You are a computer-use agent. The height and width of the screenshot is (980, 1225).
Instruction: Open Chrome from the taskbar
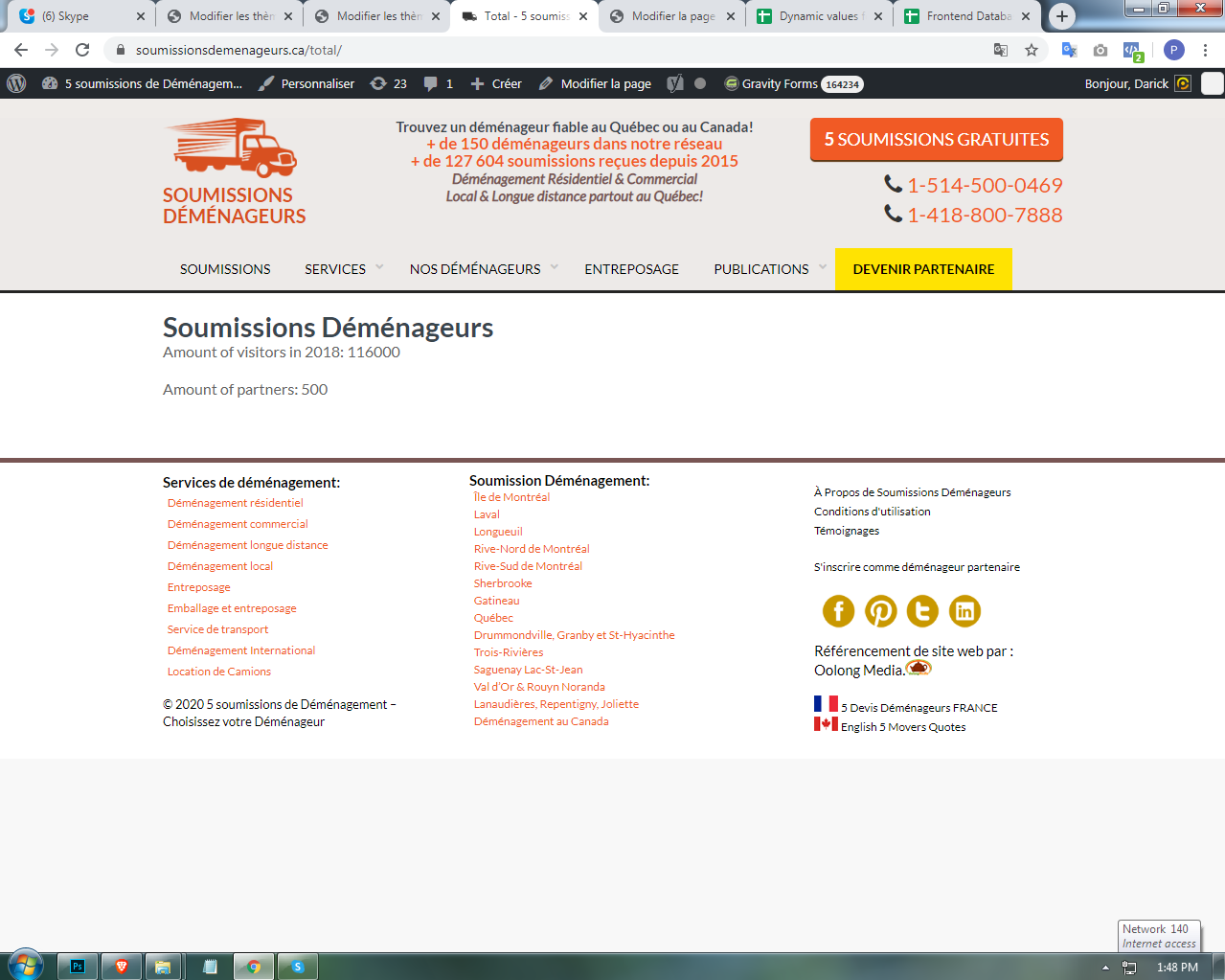pyautogui.click(x=254, y=967)
